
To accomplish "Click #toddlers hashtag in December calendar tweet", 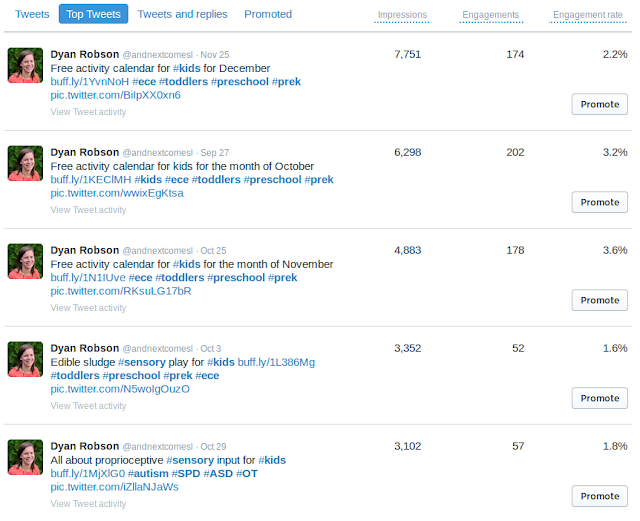I will (184, 82).
